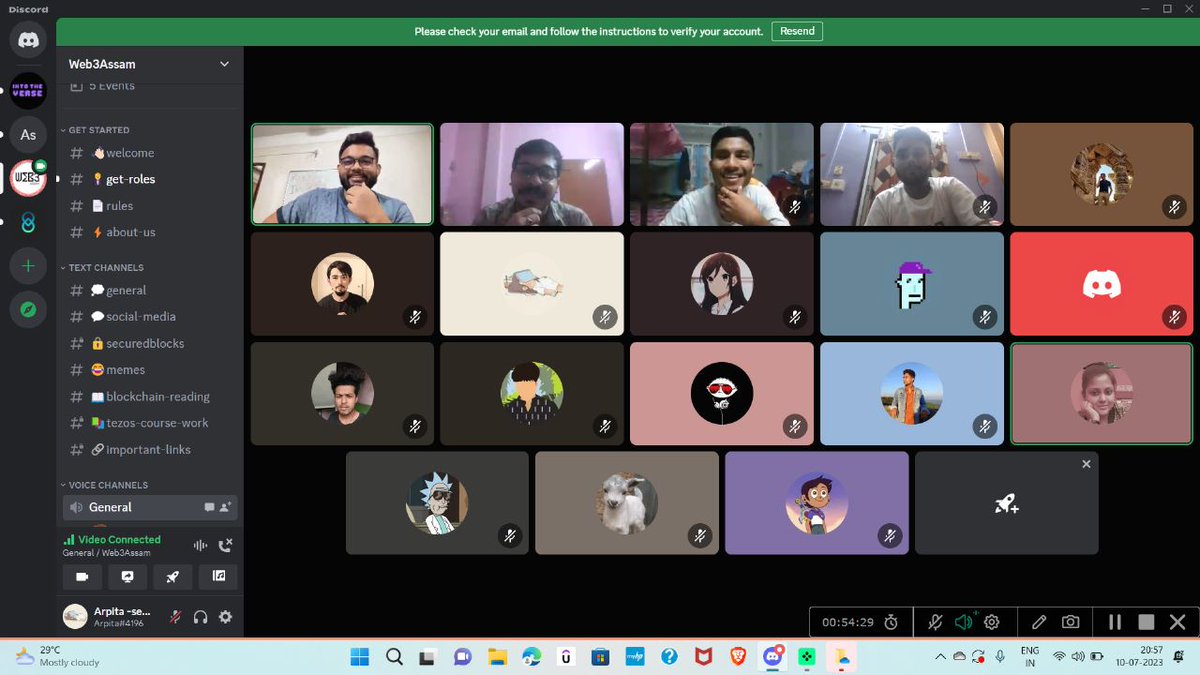Toggle deafen headphones icon

pyautogui.click(x=200, y=617)
